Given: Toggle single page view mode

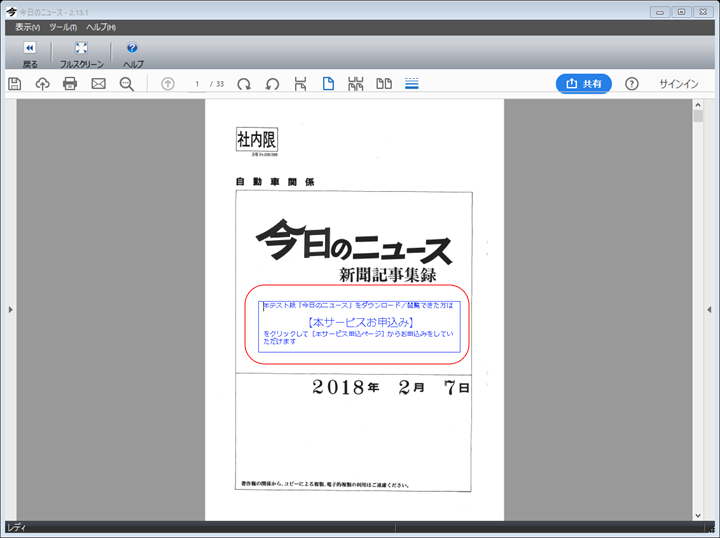Looking at the screenshot, I should [328, 84].
